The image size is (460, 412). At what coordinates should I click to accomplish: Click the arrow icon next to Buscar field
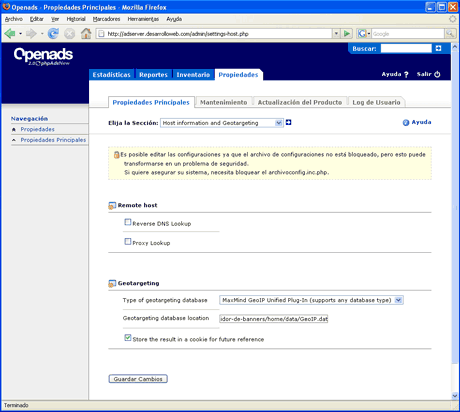click(438, 48)
